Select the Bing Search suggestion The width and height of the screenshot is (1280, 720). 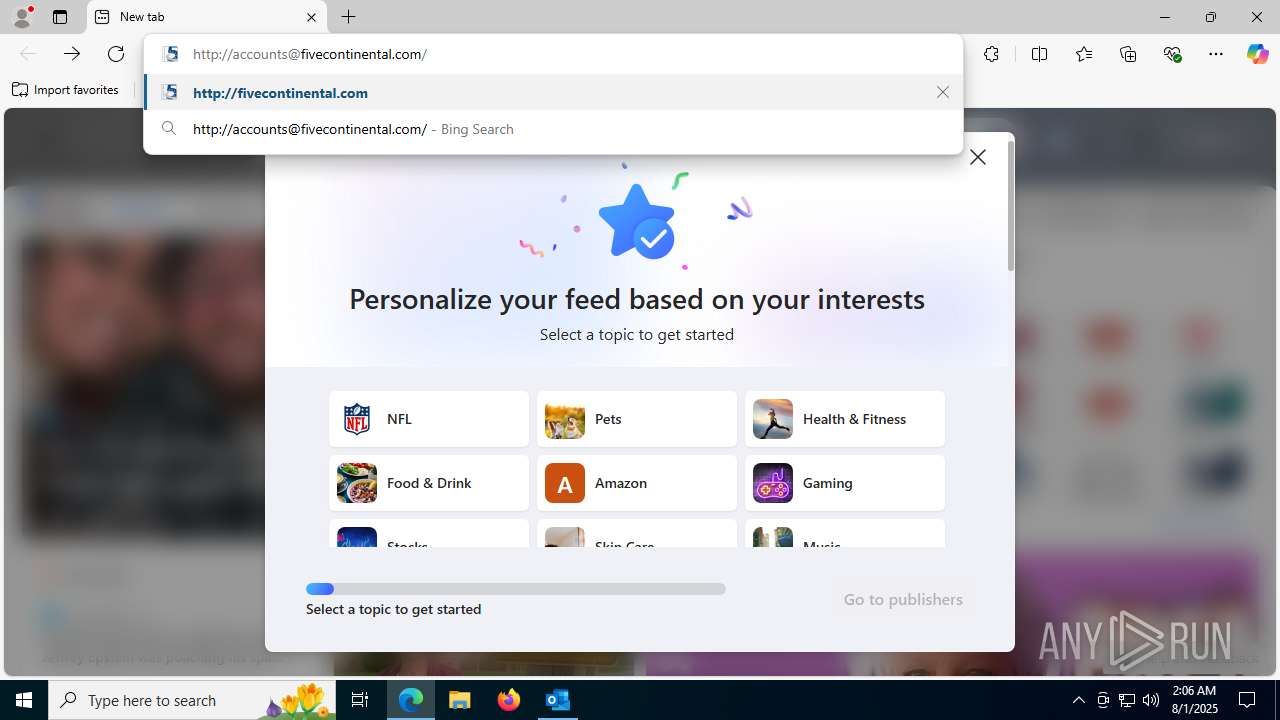[553, 129]
